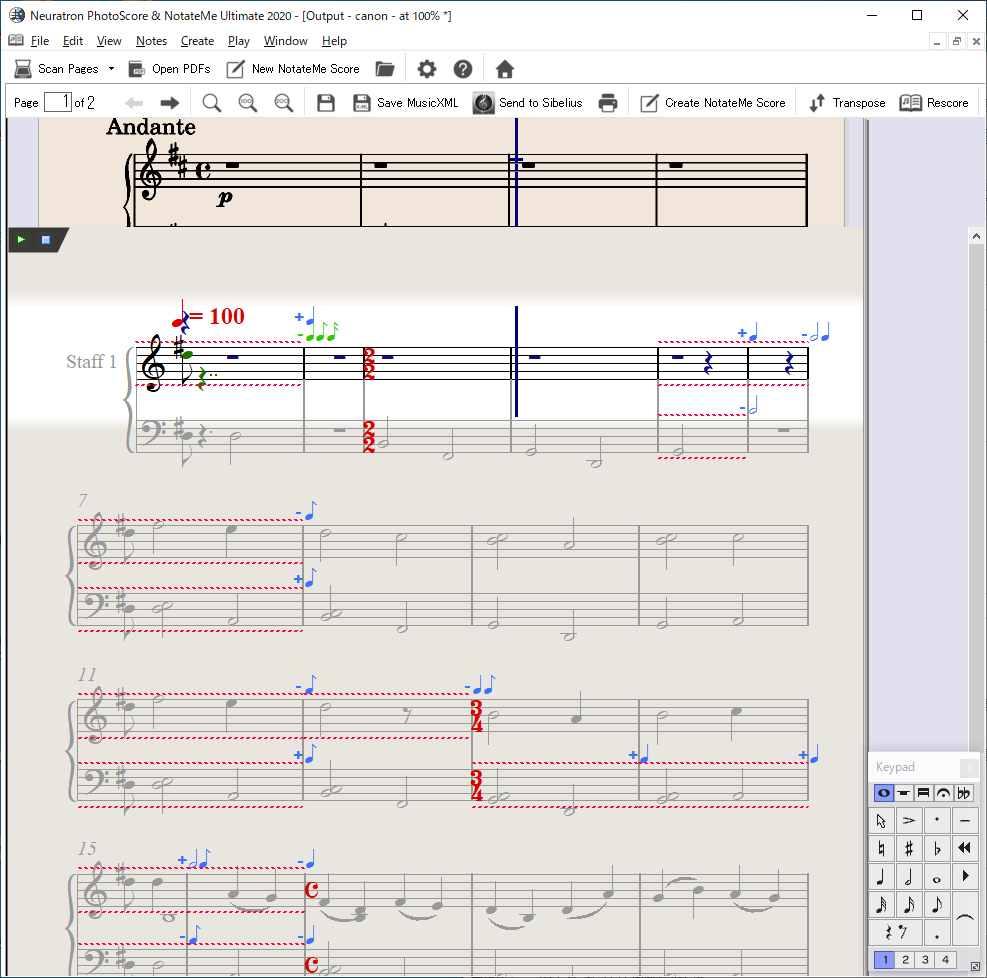This screenshot has width=987, height=978.
Task: Select the sharp accidental on Keypad
Action: (x=909, y=849)
